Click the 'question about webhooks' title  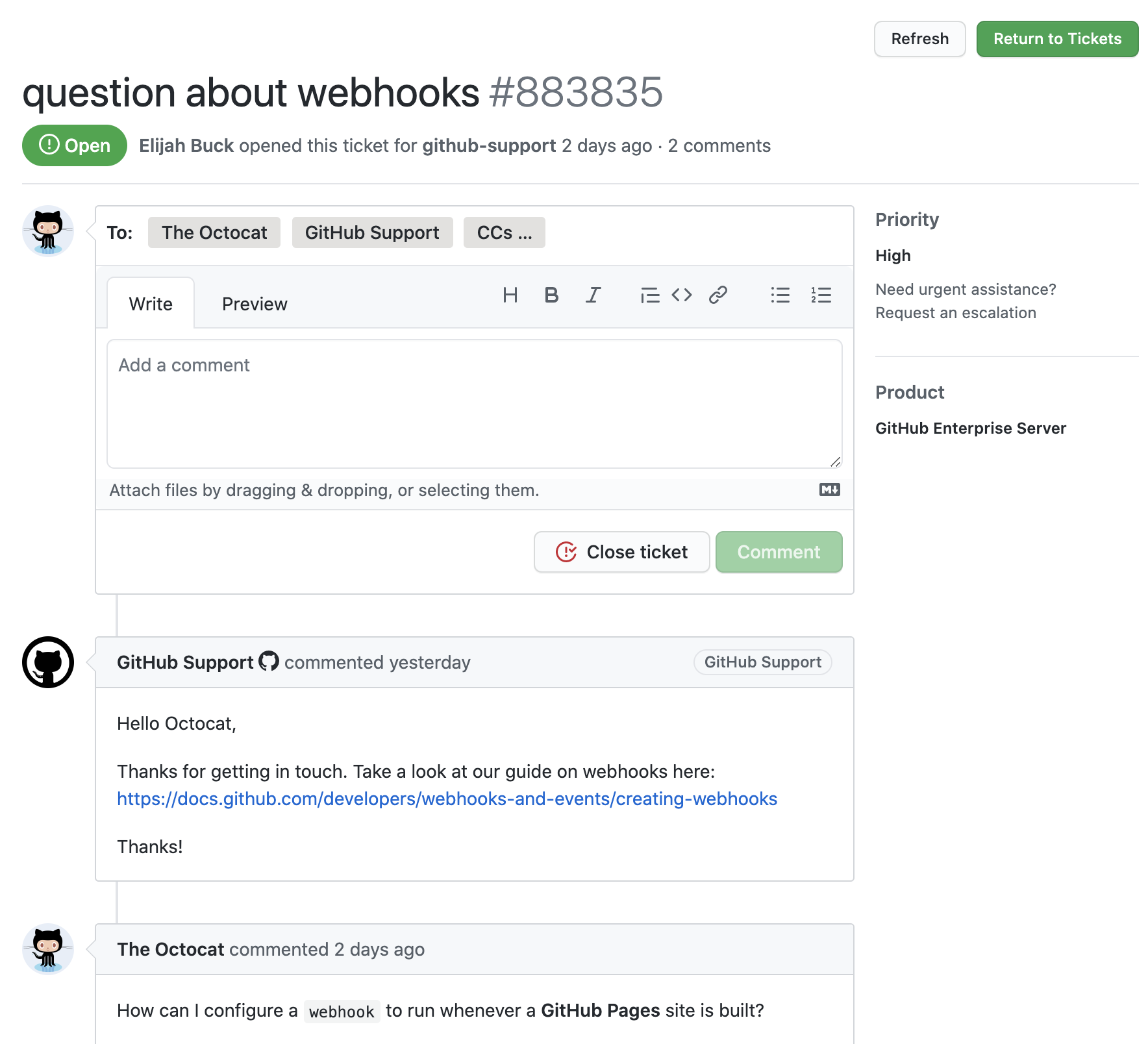pos(251,92)
